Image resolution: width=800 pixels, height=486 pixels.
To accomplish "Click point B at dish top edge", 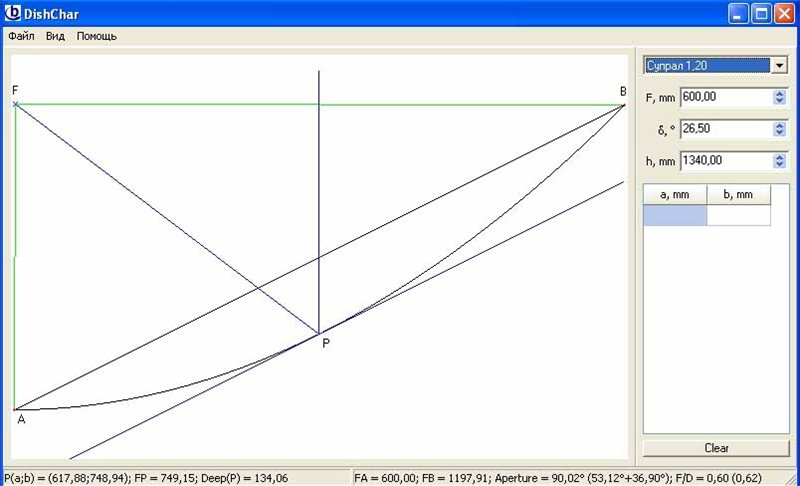I will point(623,106).
